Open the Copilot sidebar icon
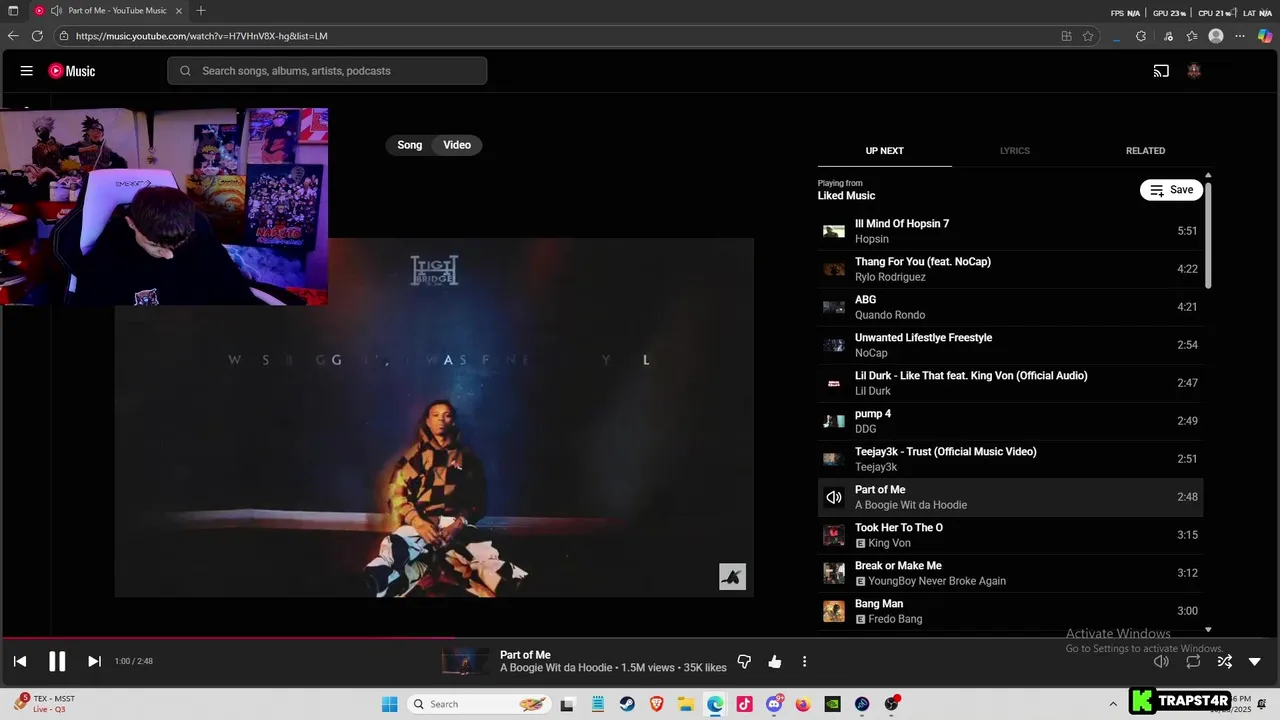Viewport: 1280px width, 720px height. pos(1265,36)
